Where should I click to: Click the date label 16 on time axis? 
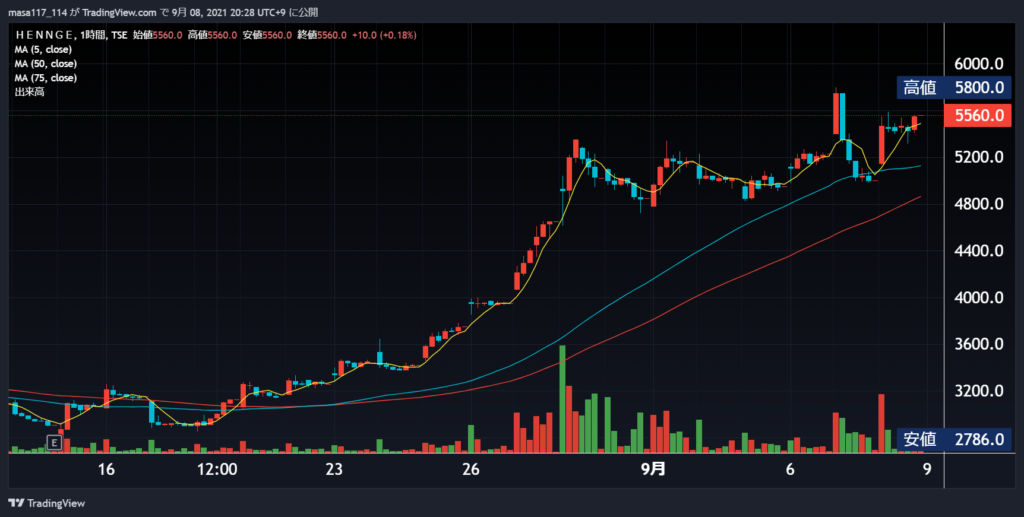coord(106,469)
